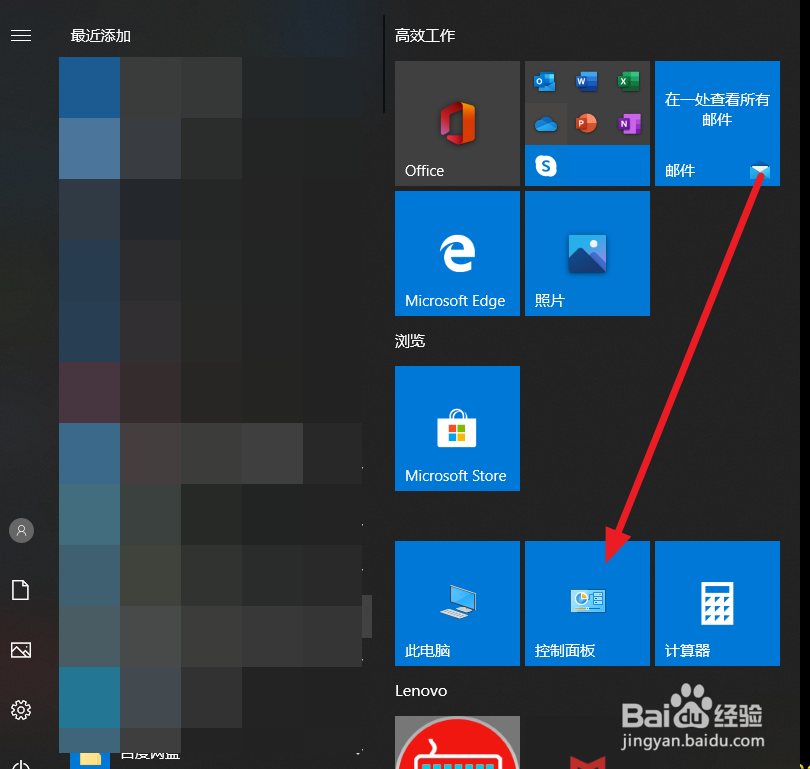
Task: Launch PowerPoint from the Office apps folder
Action: click(587, 124)
